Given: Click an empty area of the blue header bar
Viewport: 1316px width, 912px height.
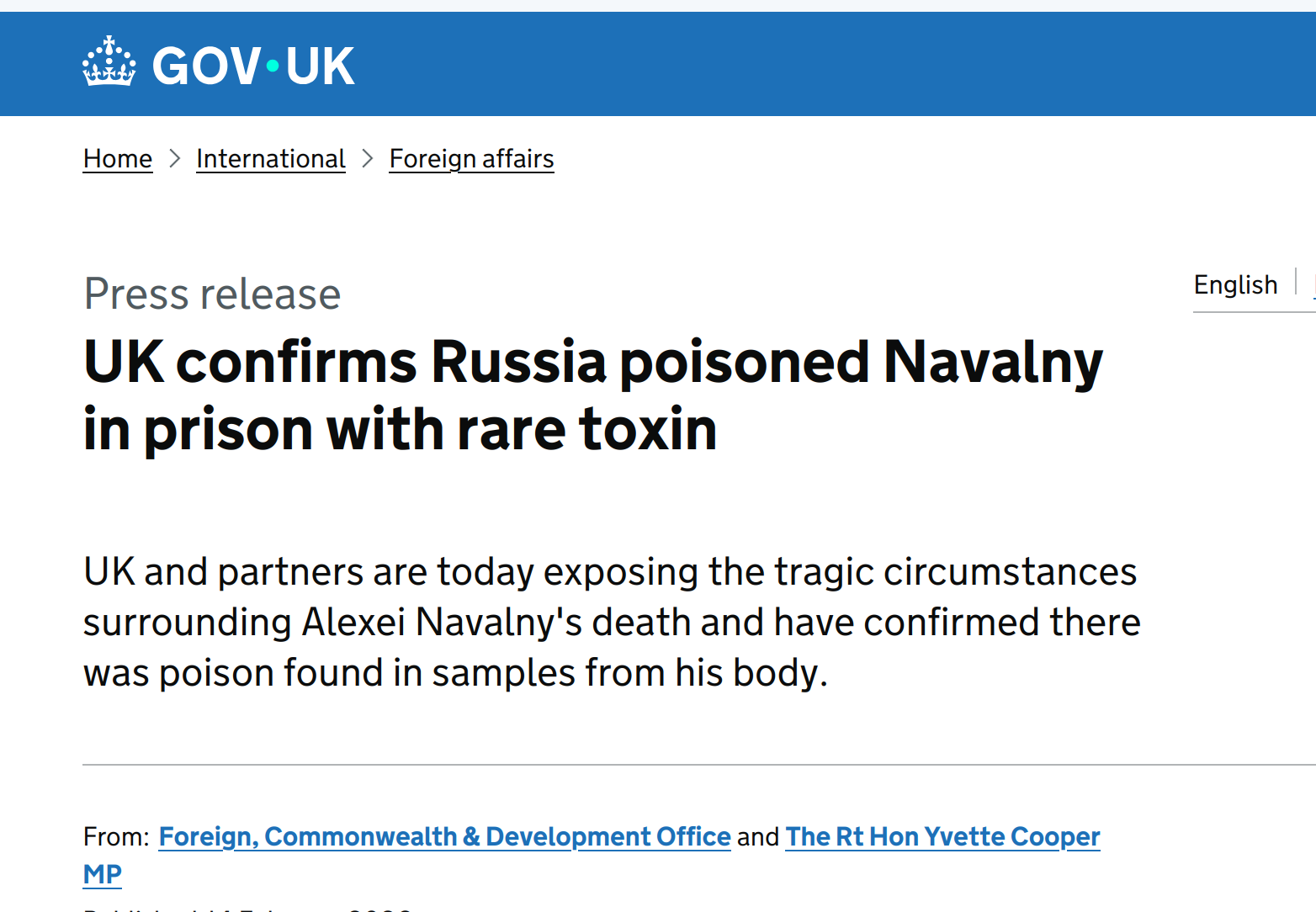Looking at the screenshot, I should point(757,64).
